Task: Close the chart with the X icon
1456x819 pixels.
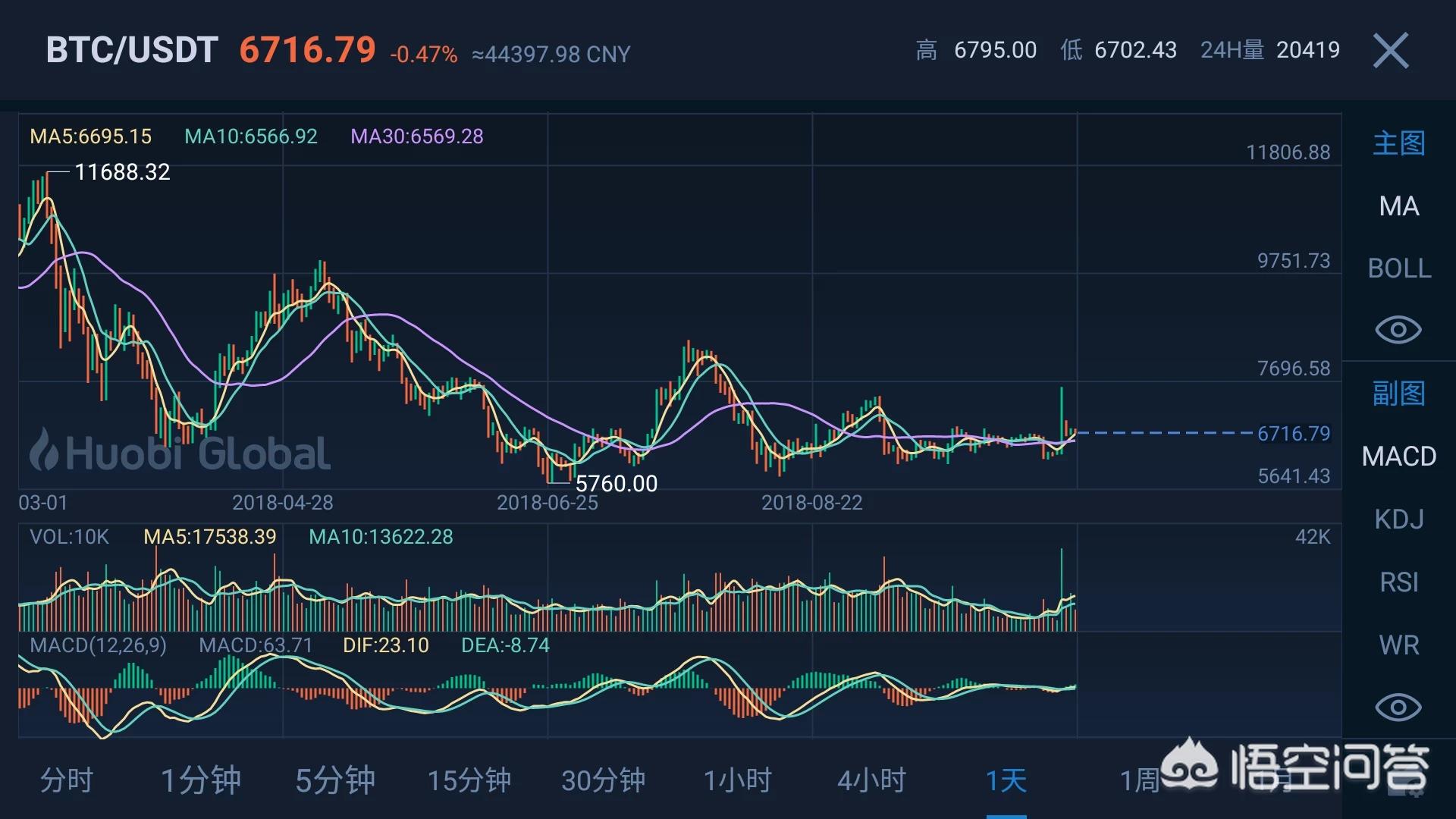Action: pos(1391,51)
